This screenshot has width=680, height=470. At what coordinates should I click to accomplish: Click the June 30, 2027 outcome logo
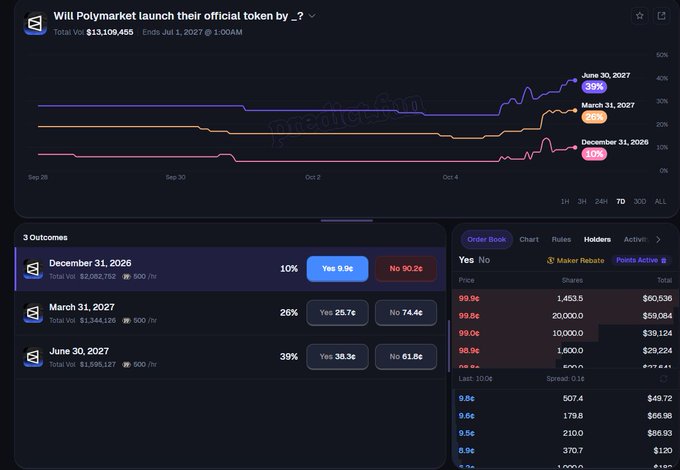point(33,357)
